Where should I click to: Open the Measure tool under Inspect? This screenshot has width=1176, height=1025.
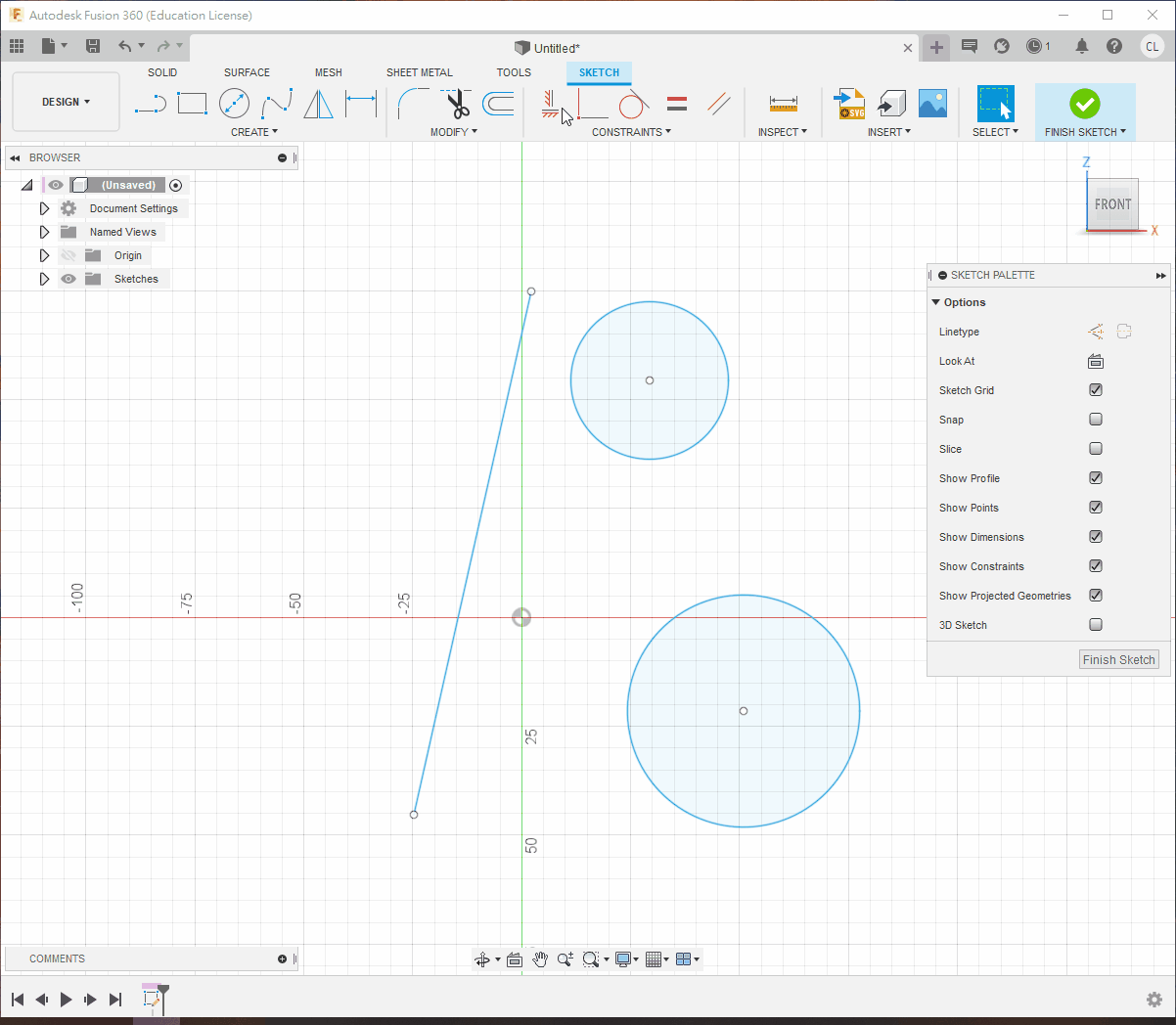click(783, 104)
